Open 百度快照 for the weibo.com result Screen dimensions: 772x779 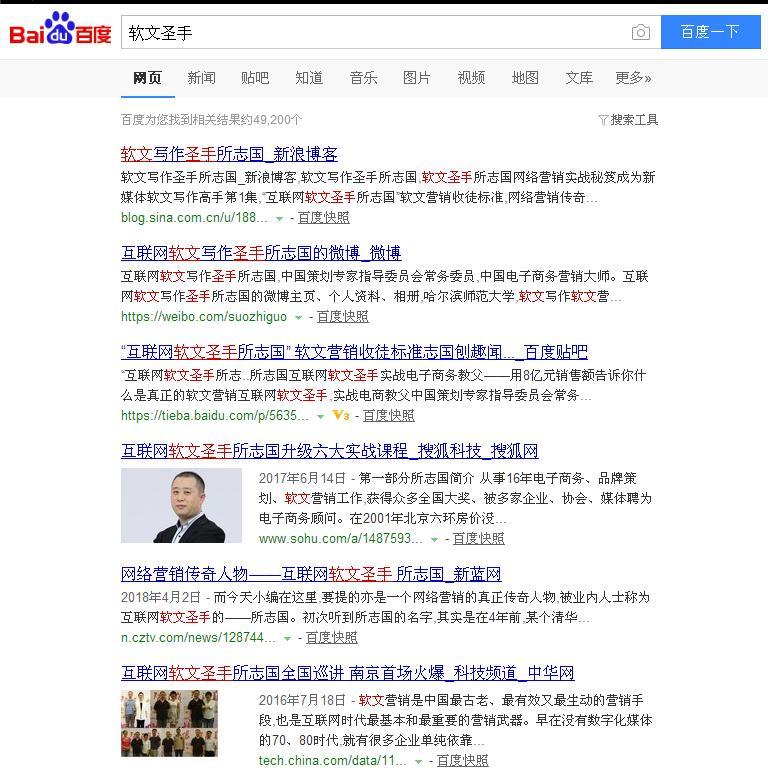343,316
